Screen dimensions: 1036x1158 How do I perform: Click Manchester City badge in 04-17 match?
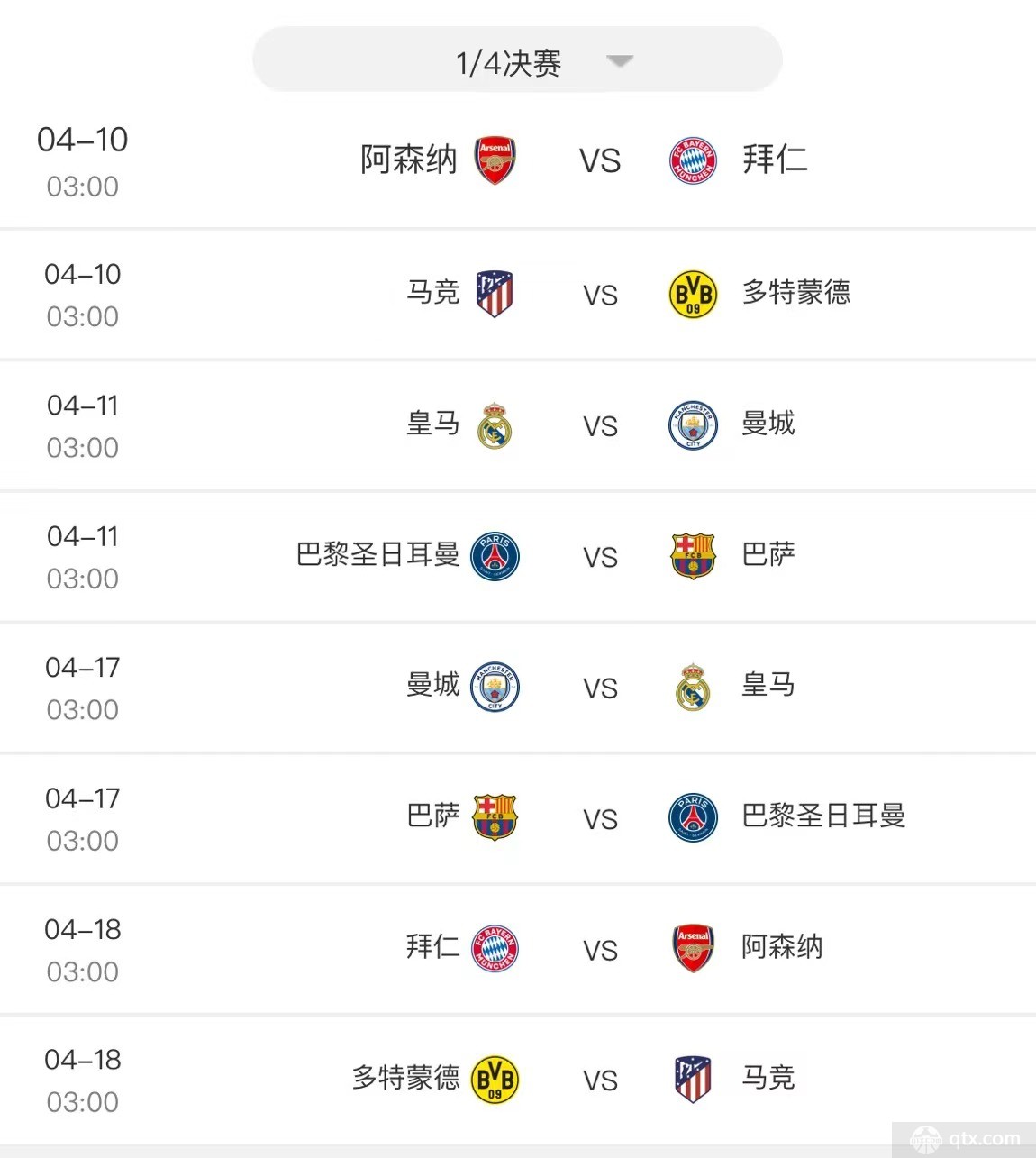pos(495,687)
